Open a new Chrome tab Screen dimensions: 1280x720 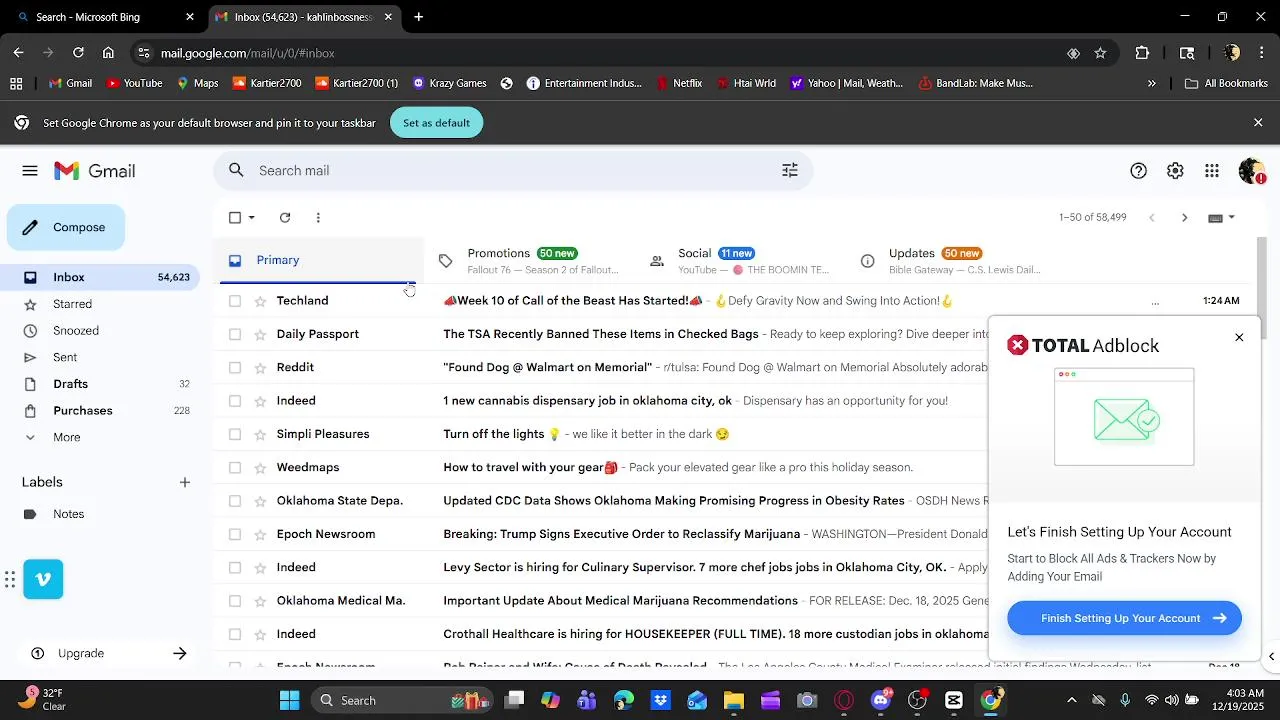pyautogui.click(x=418, y=17)
